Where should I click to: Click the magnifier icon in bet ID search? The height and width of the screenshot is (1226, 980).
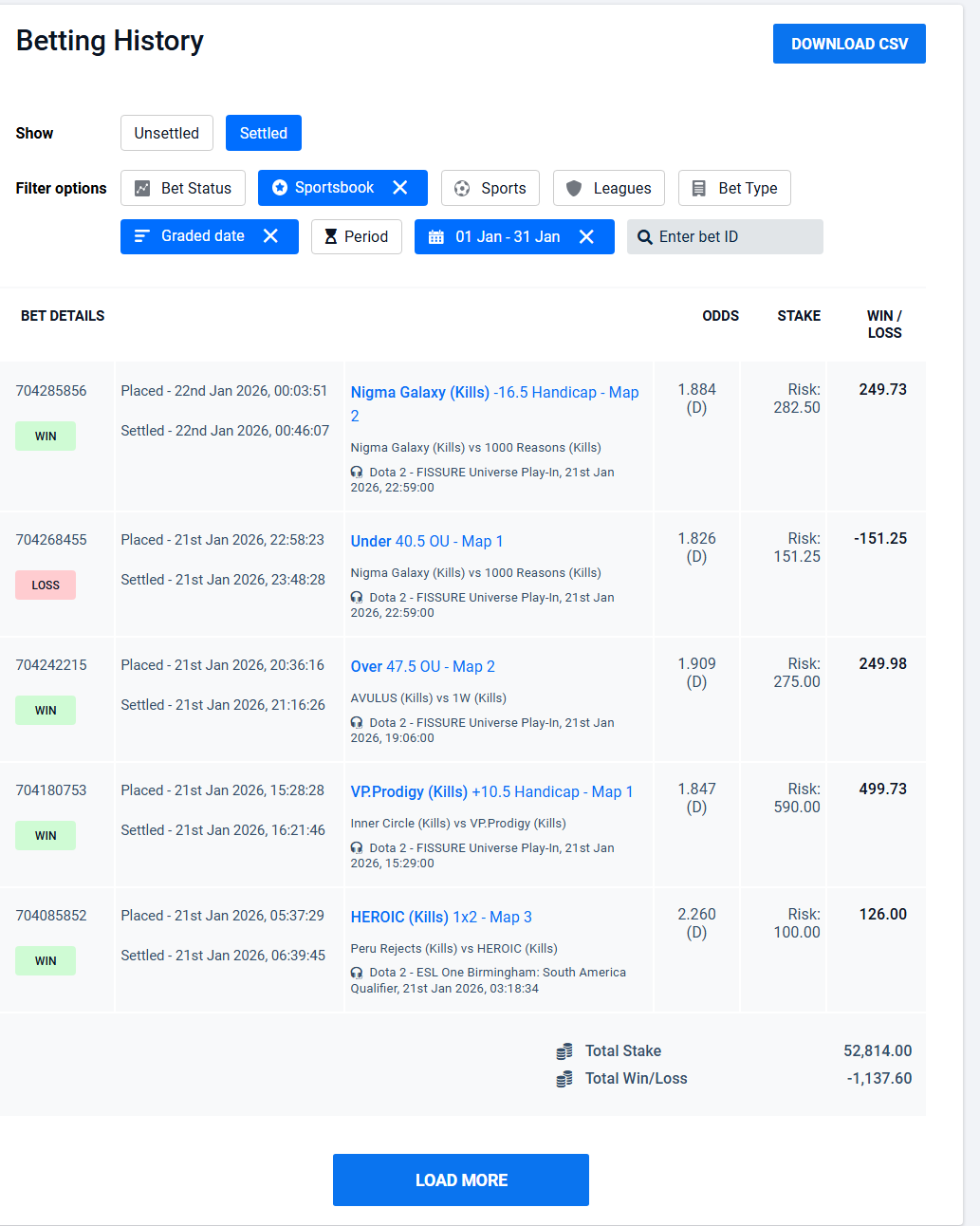tap(645, 237)
